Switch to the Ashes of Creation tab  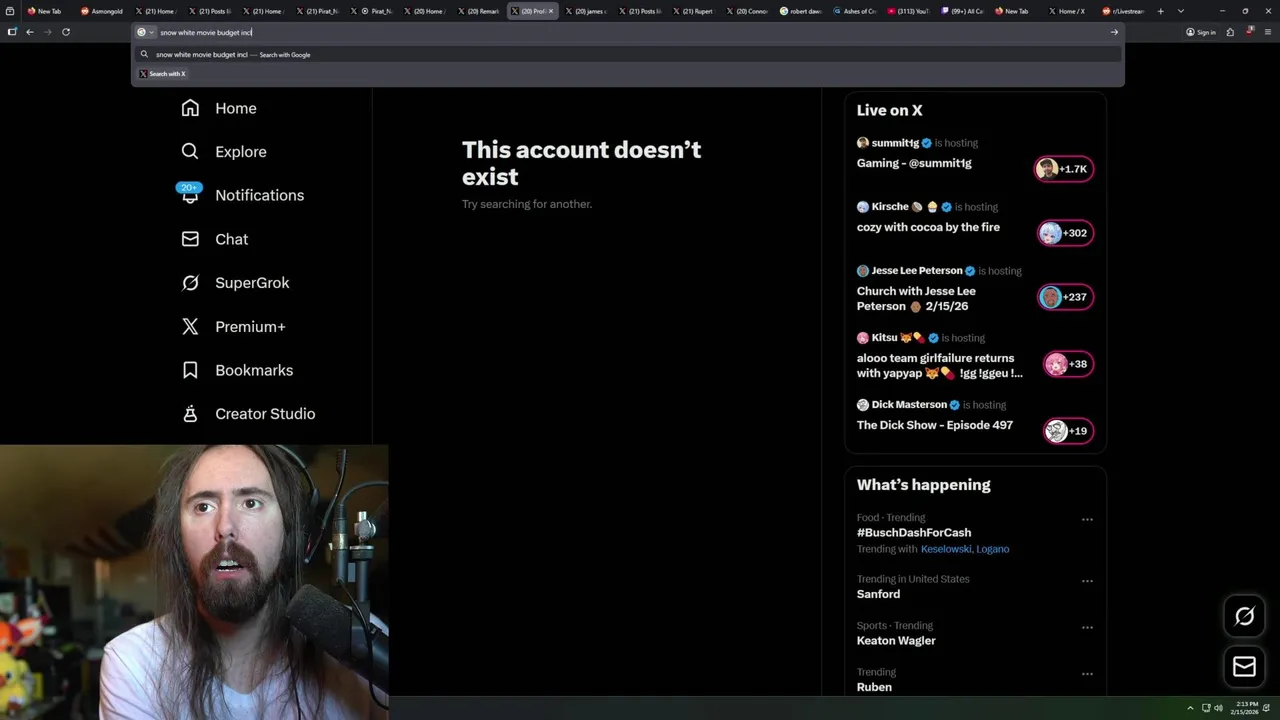coord(855,11)
